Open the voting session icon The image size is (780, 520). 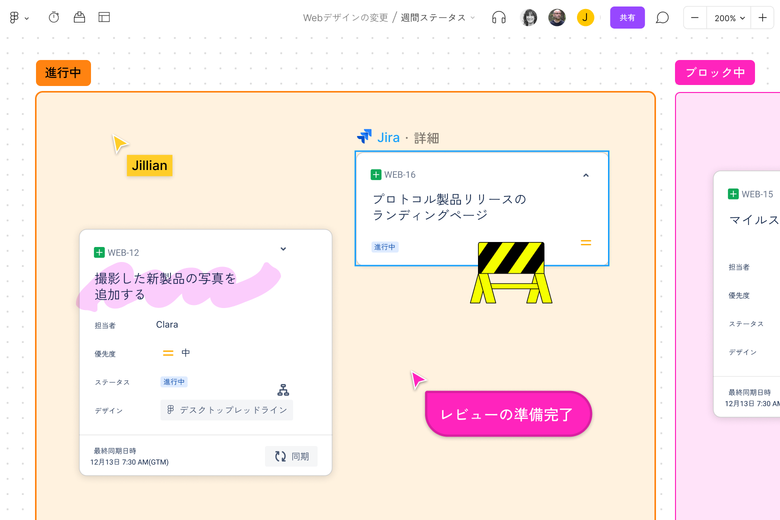[79, 17]
